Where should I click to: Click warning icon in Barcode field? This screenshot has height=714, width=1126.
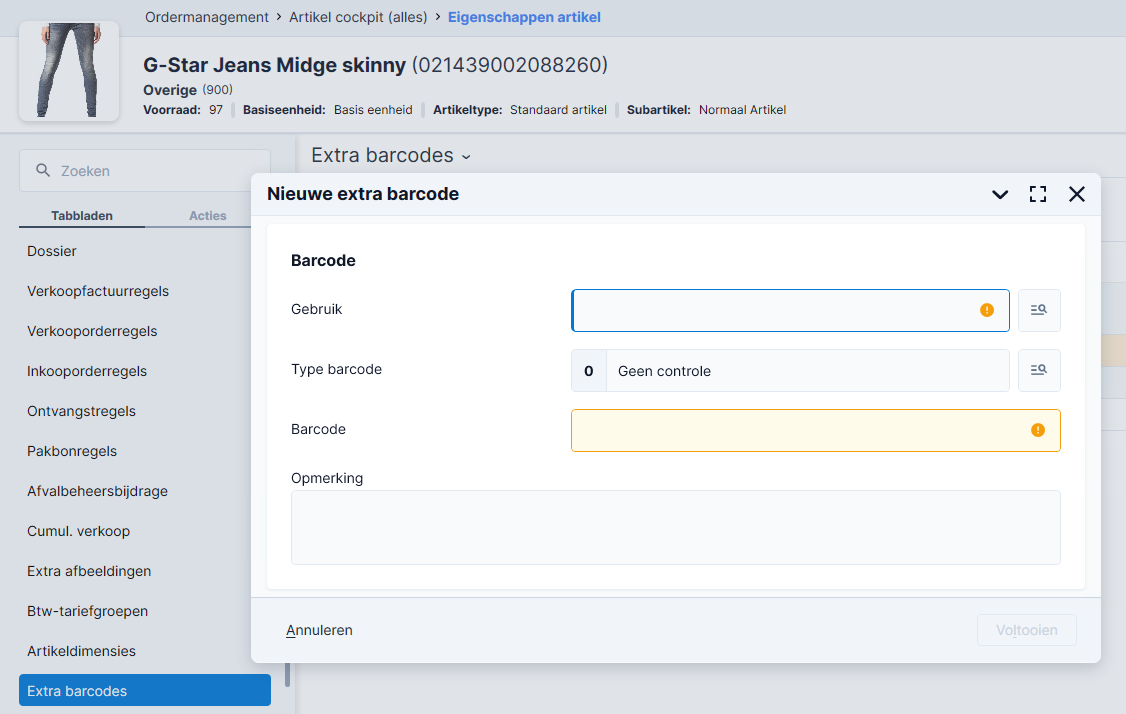click(x=1037, y=430)
